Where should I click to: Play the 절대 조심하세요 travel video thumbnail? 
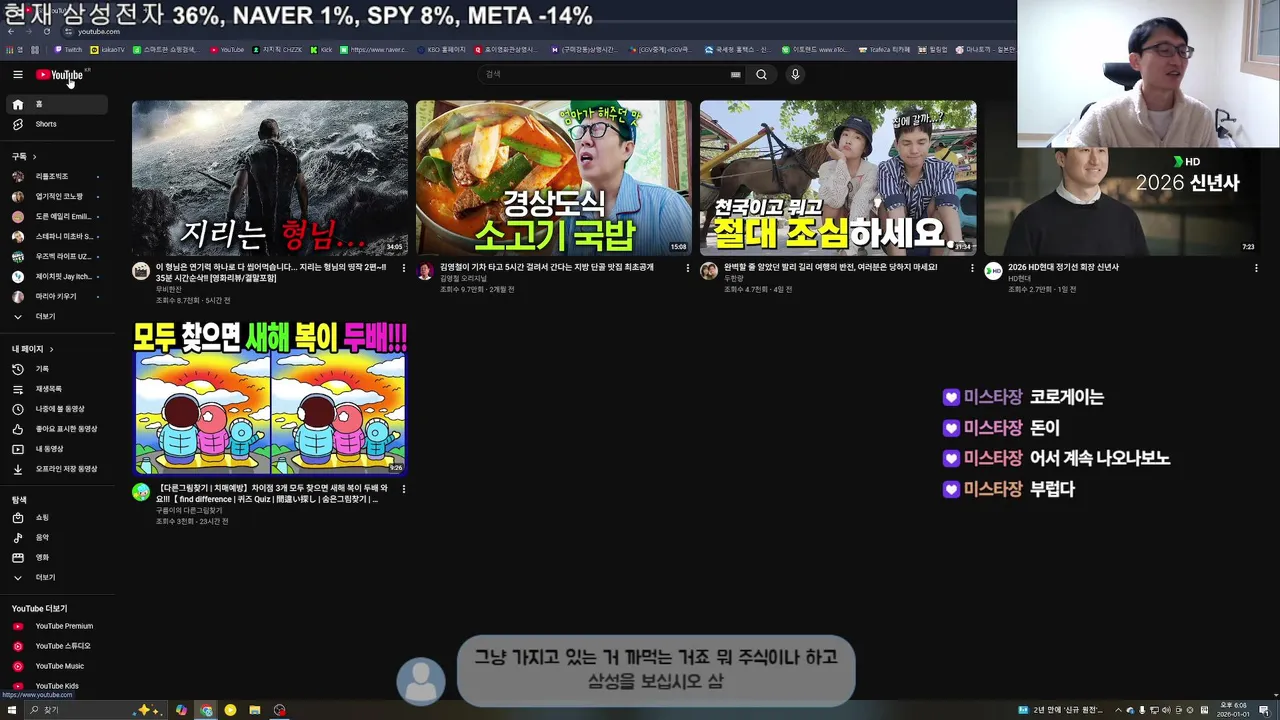click(x=838, y=178)
